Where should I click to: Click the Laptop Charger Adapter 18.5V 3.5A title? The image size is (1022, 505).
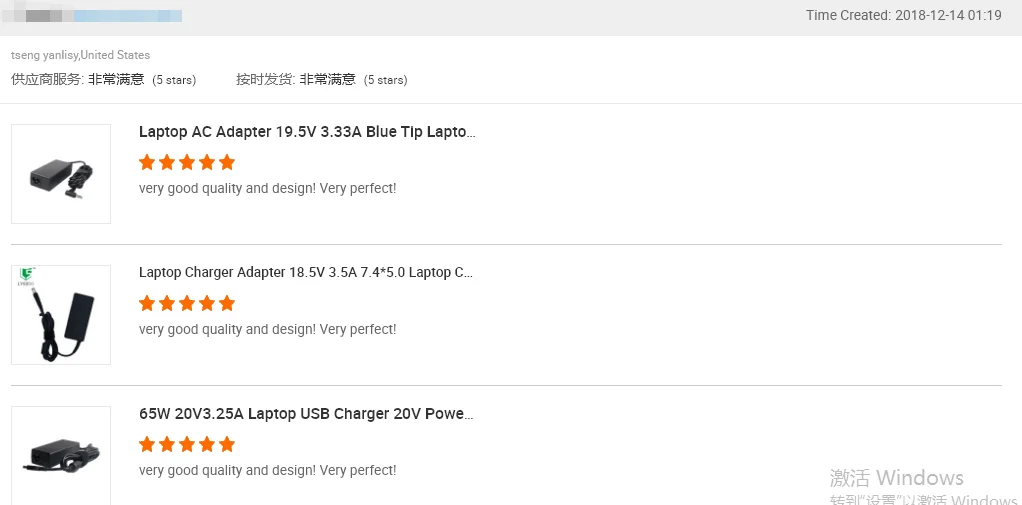point(306,272)
